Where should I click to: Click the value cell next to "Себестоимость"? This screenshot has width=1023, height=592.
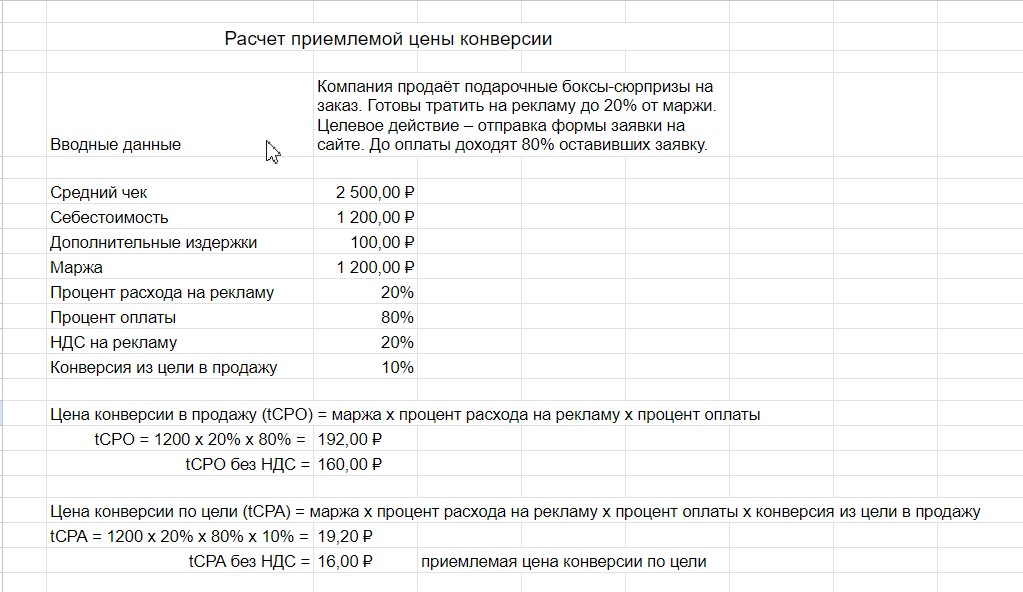coord(375,217)
